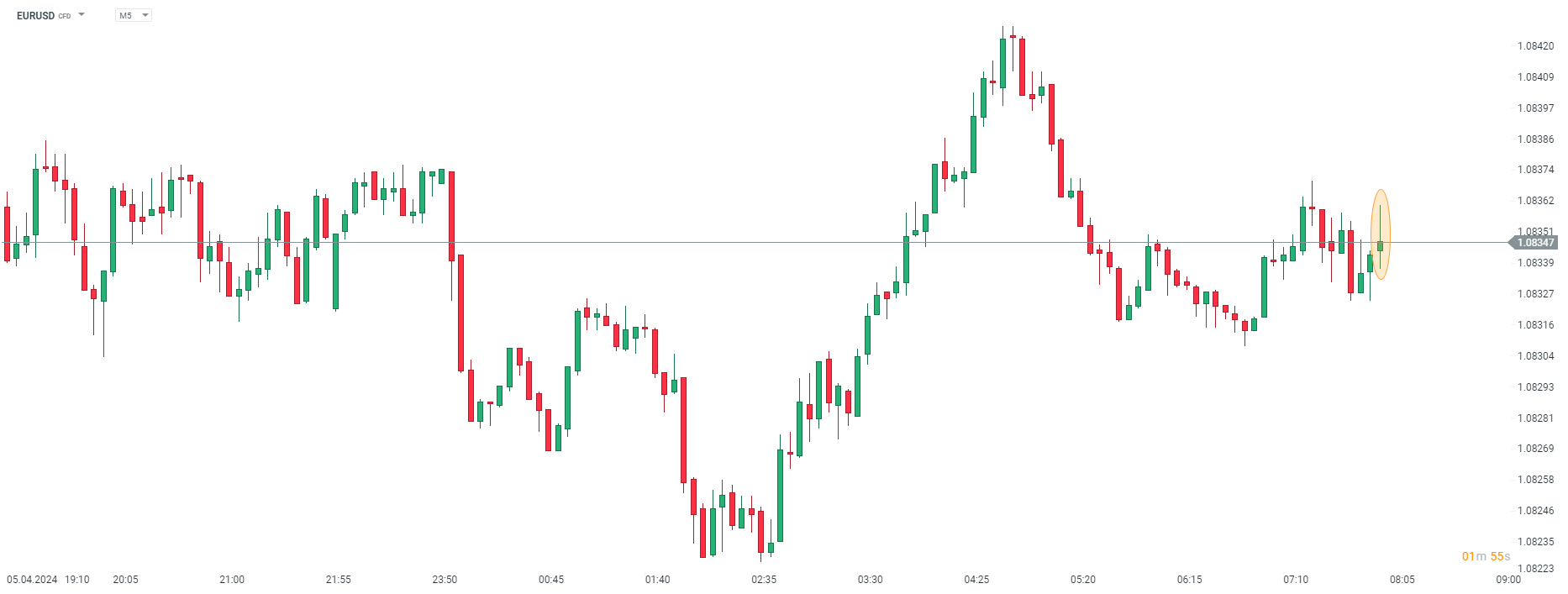
Task: Select the 09:00 time axis marker
Action: [1508, 580]
